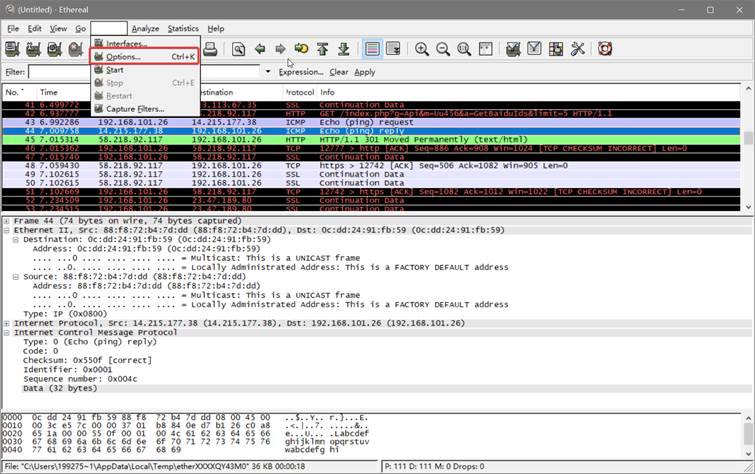The image size is (755, 474).
Task: Click the Filter: label button
Action: [15, 72]
